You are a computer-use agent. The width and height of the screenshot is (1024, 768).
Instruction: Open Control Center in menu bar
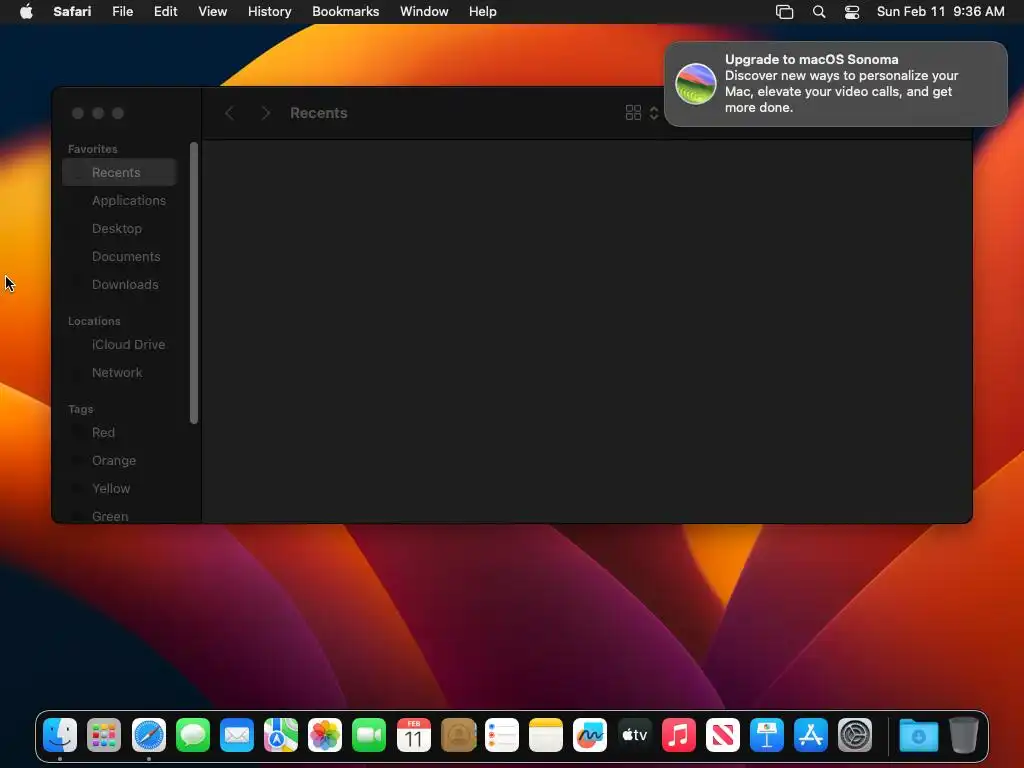(x=852, y=12)
